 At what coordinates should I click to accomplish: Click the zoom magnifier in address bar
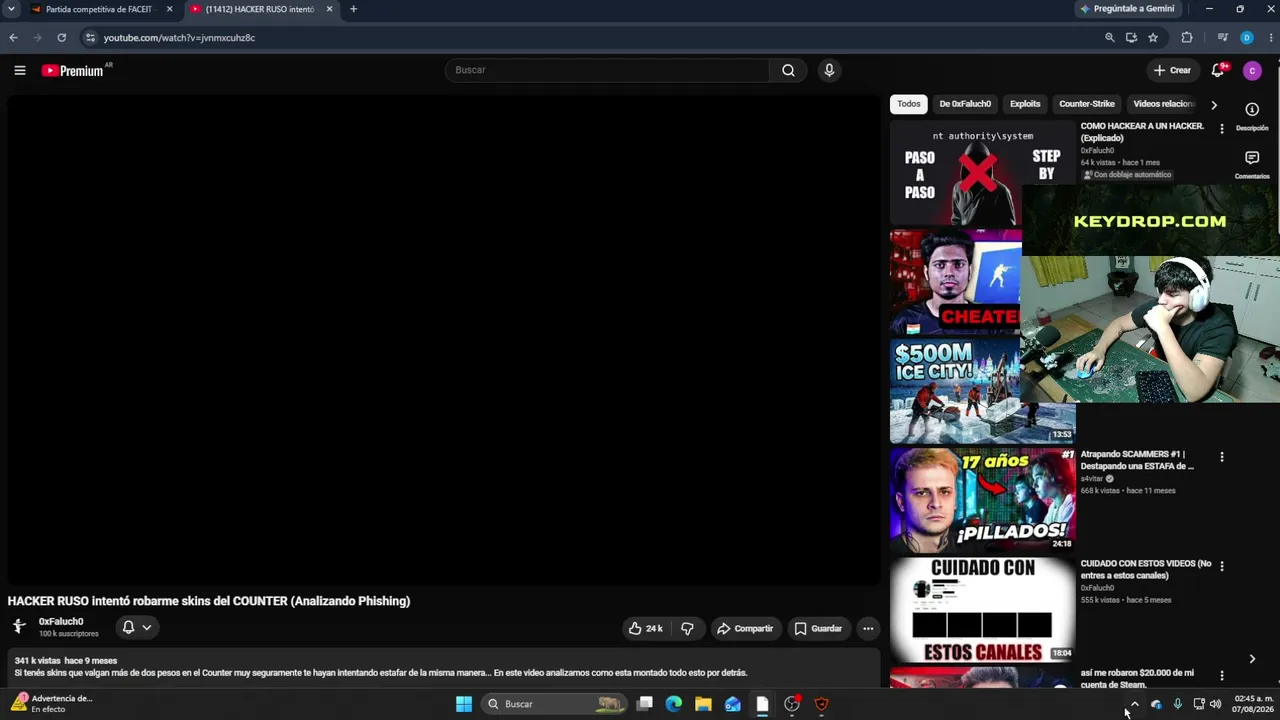point(1109,38)
